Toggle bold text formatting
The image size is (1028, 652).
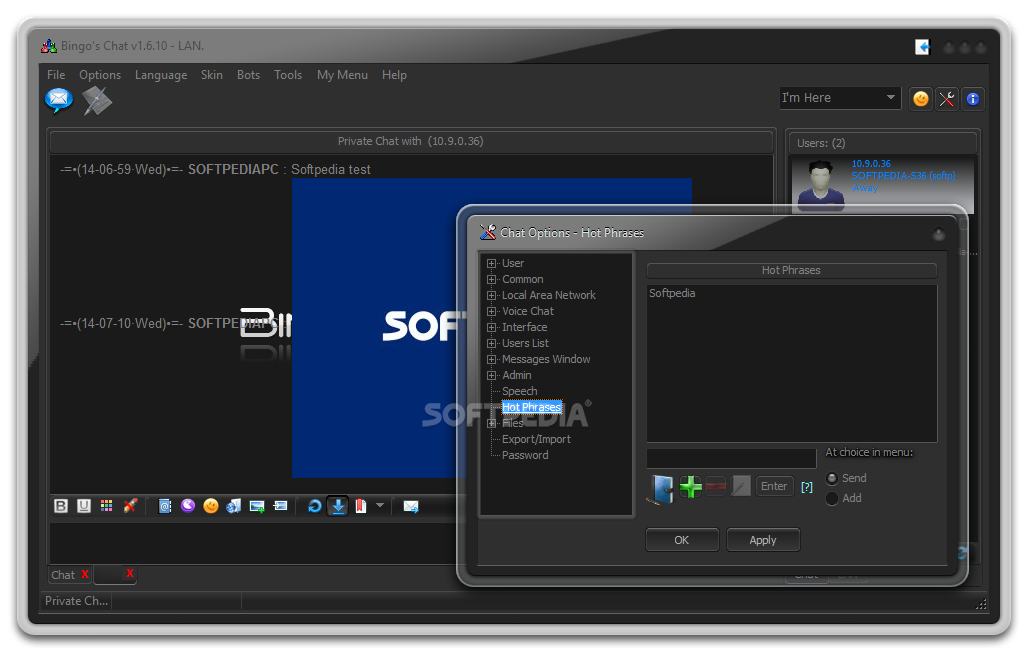point(61,506)
